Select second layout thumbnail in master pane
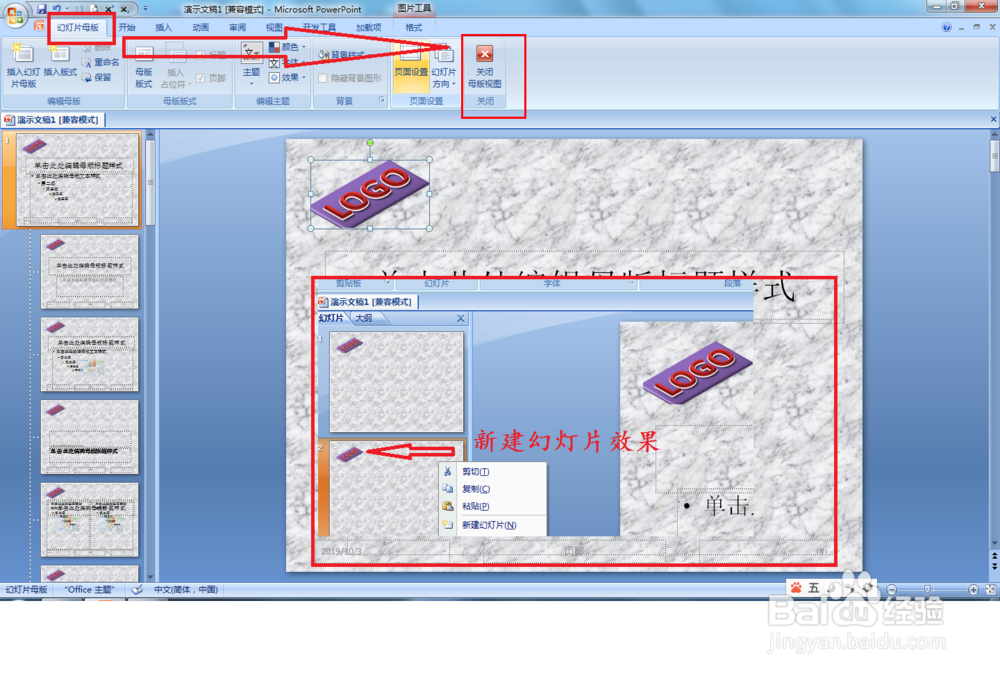This screenshot has height=676, width=1000. [89, 272]
